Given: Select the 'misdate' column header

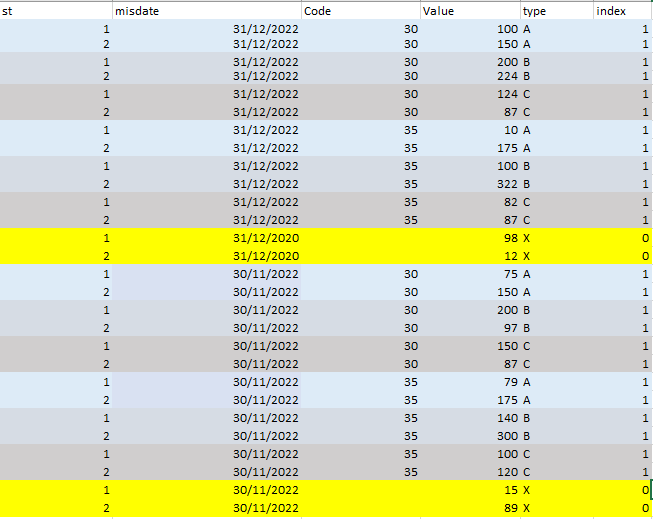Looking at the screenshot, I should 207,11.
